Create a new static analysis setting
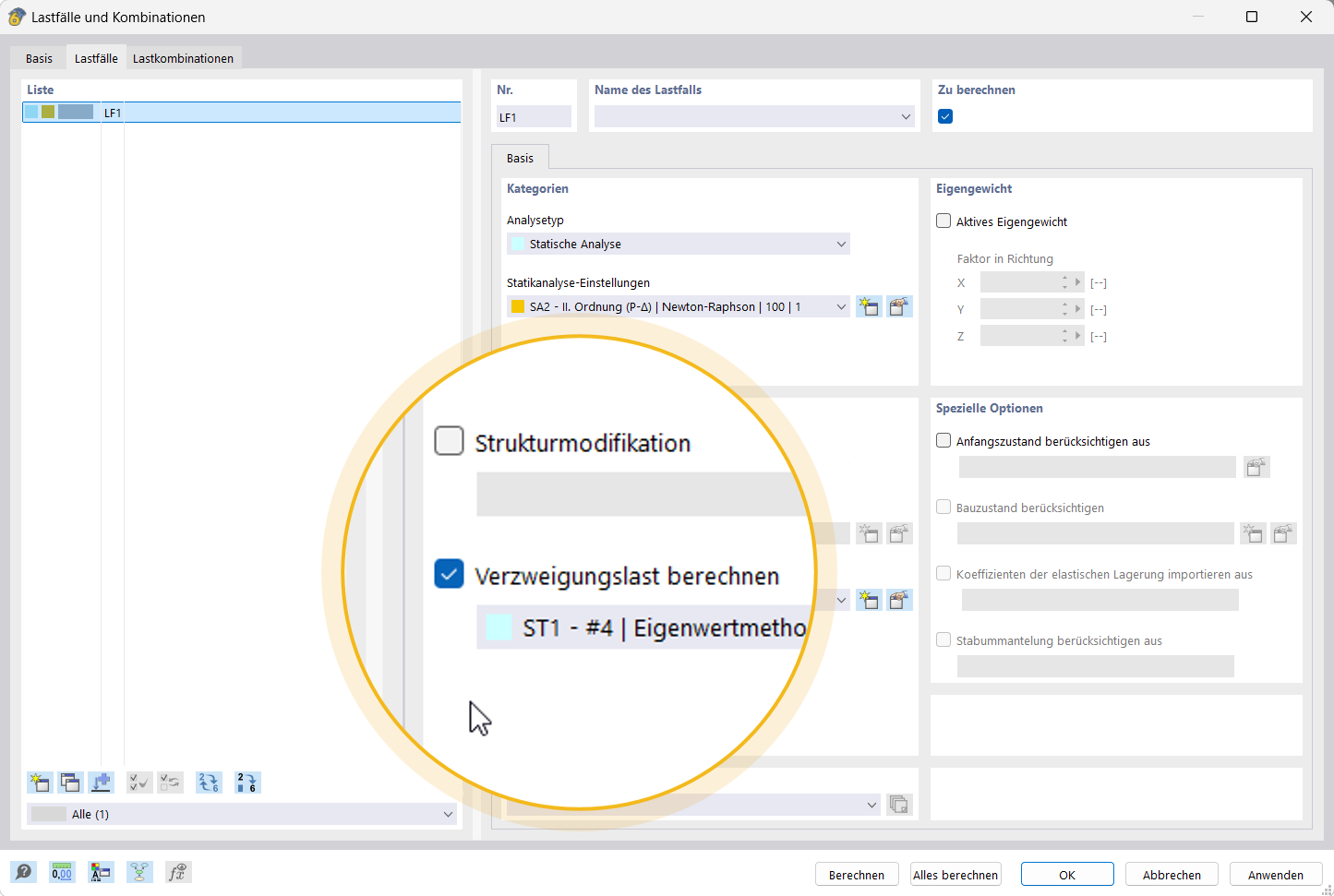This screenshot has height=896, width=1334. (869, 306)
